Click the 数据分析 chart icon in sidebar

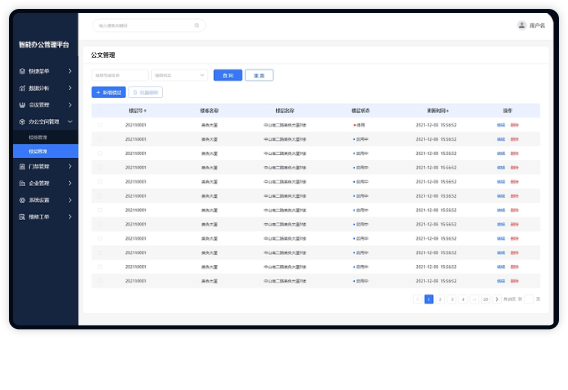point(22,88)
